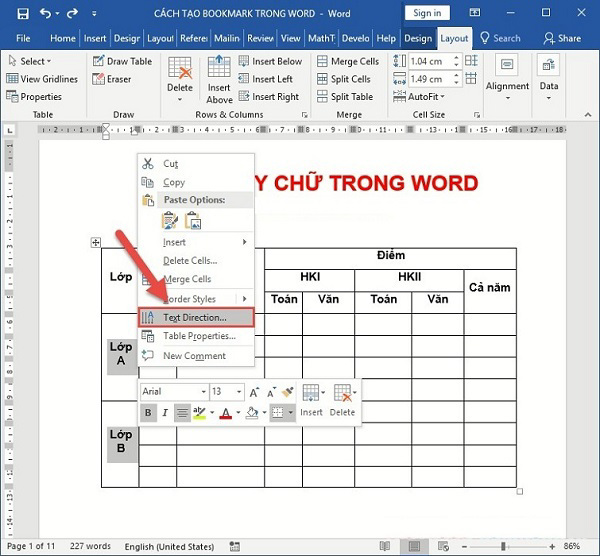Viewport: 600px width, 556px height.
Task: Click Split Table in the ribbon
Action: click(345, 96)
